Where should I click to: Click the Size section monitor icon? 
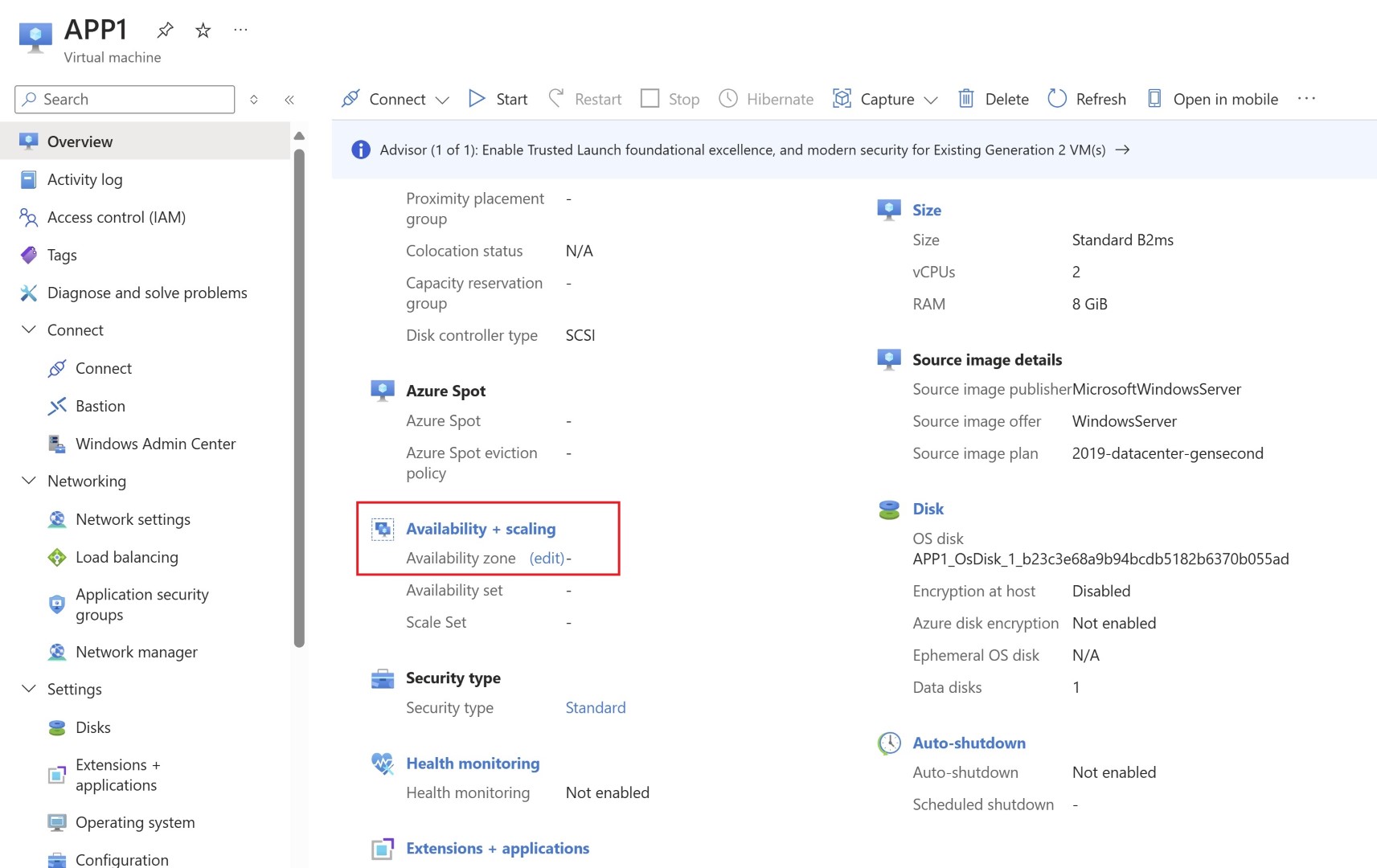[888, 211]
